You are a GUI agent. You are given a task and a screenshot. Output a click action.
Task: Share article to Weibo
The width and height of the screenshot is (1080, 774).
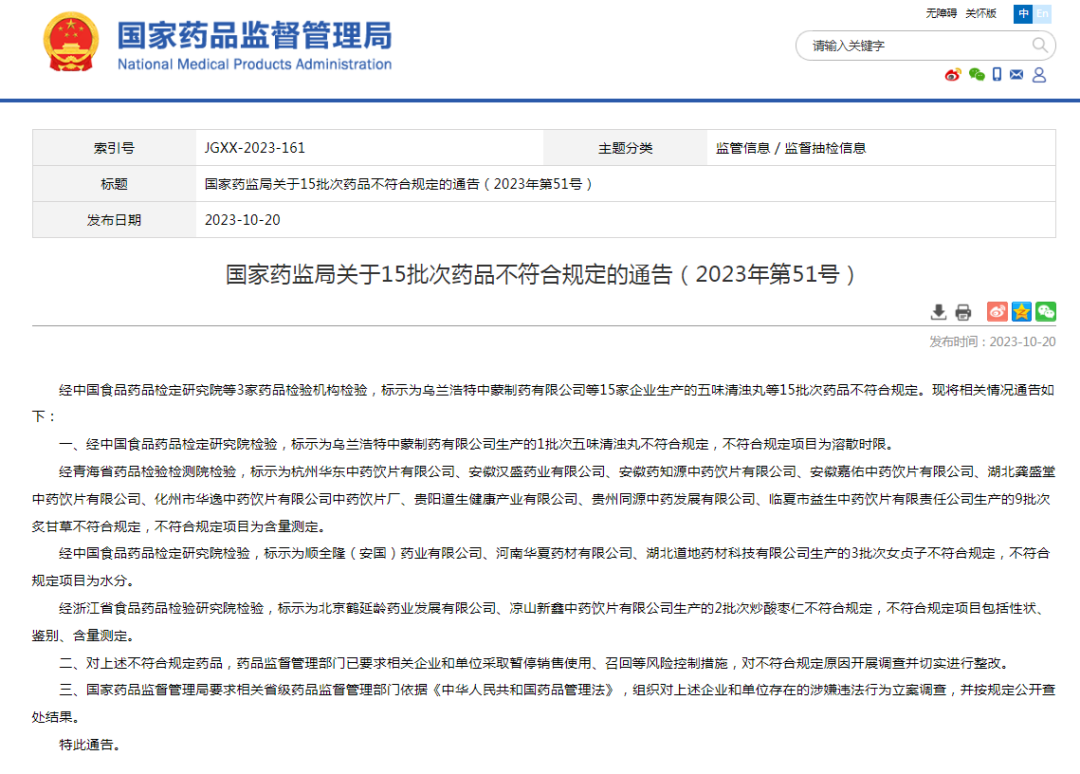(x=997, y=311)
